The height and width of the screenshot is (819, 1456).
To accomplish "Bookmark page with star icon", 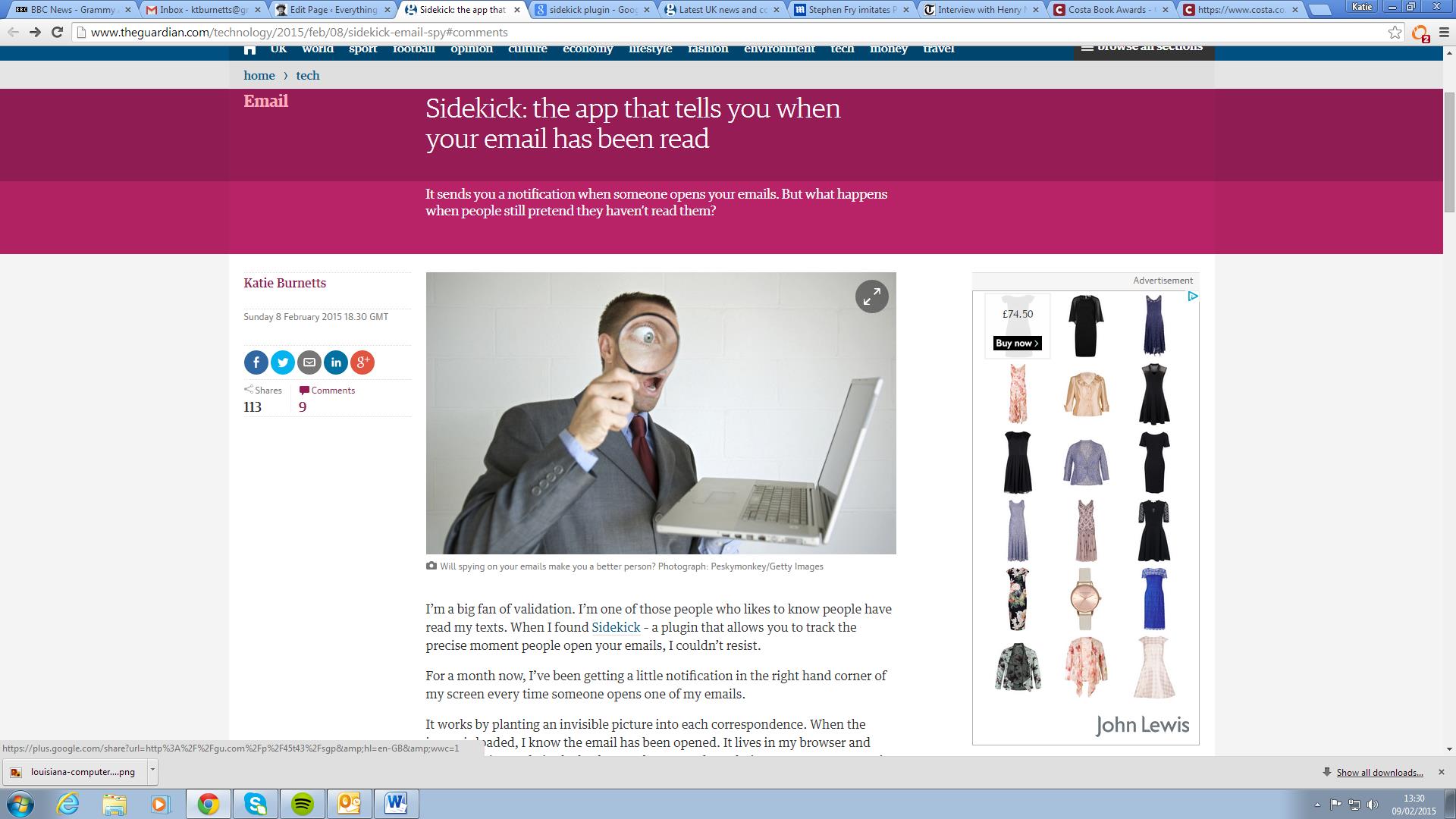I will [x=1395, y=32].
